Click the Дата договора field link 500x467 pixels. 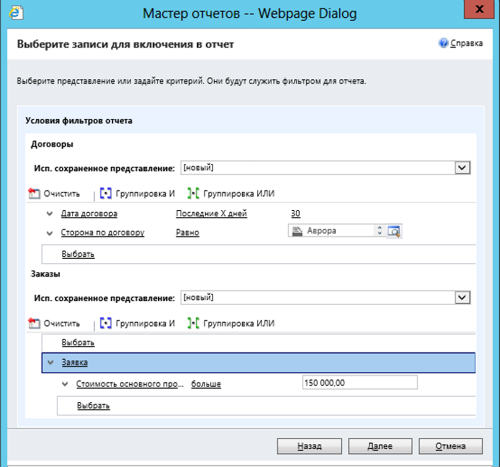pos(89,213)
